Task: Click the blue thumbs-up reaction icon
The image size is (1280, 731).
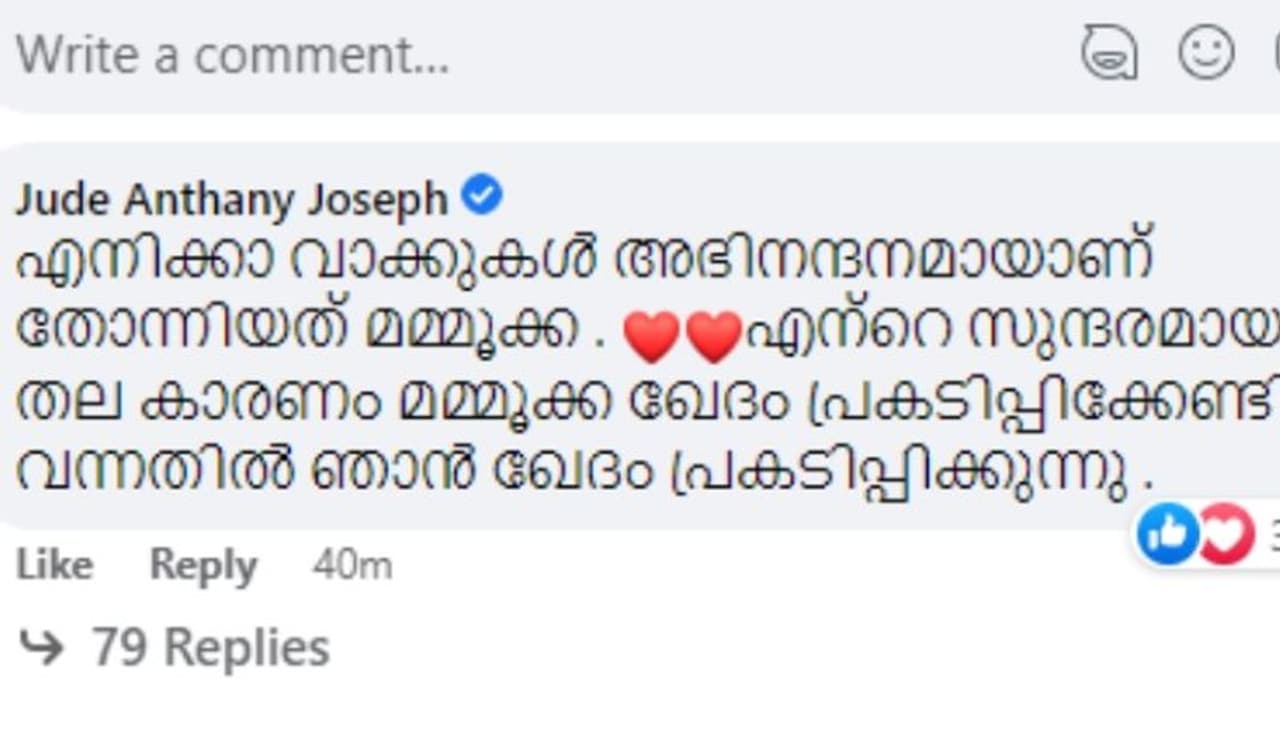Action: pyautogui.click(x=1167, y=534)
